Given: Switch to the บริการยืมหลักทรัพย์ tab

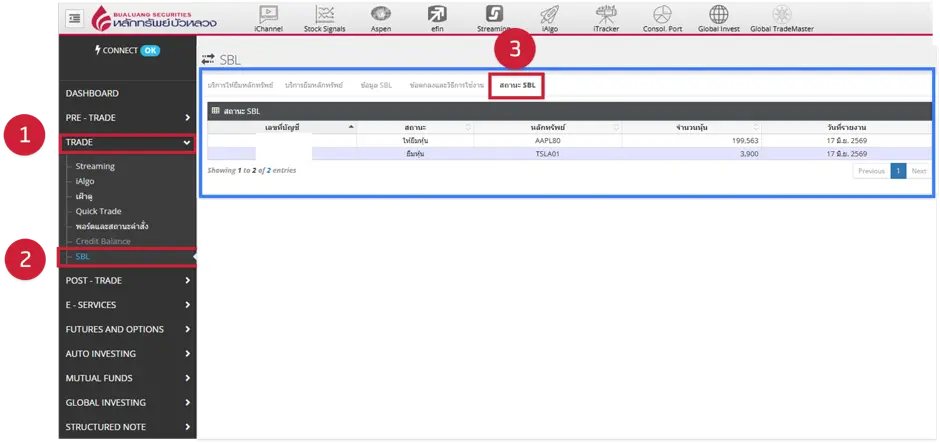Looking at the screenshot, I should tap(314, 85).
